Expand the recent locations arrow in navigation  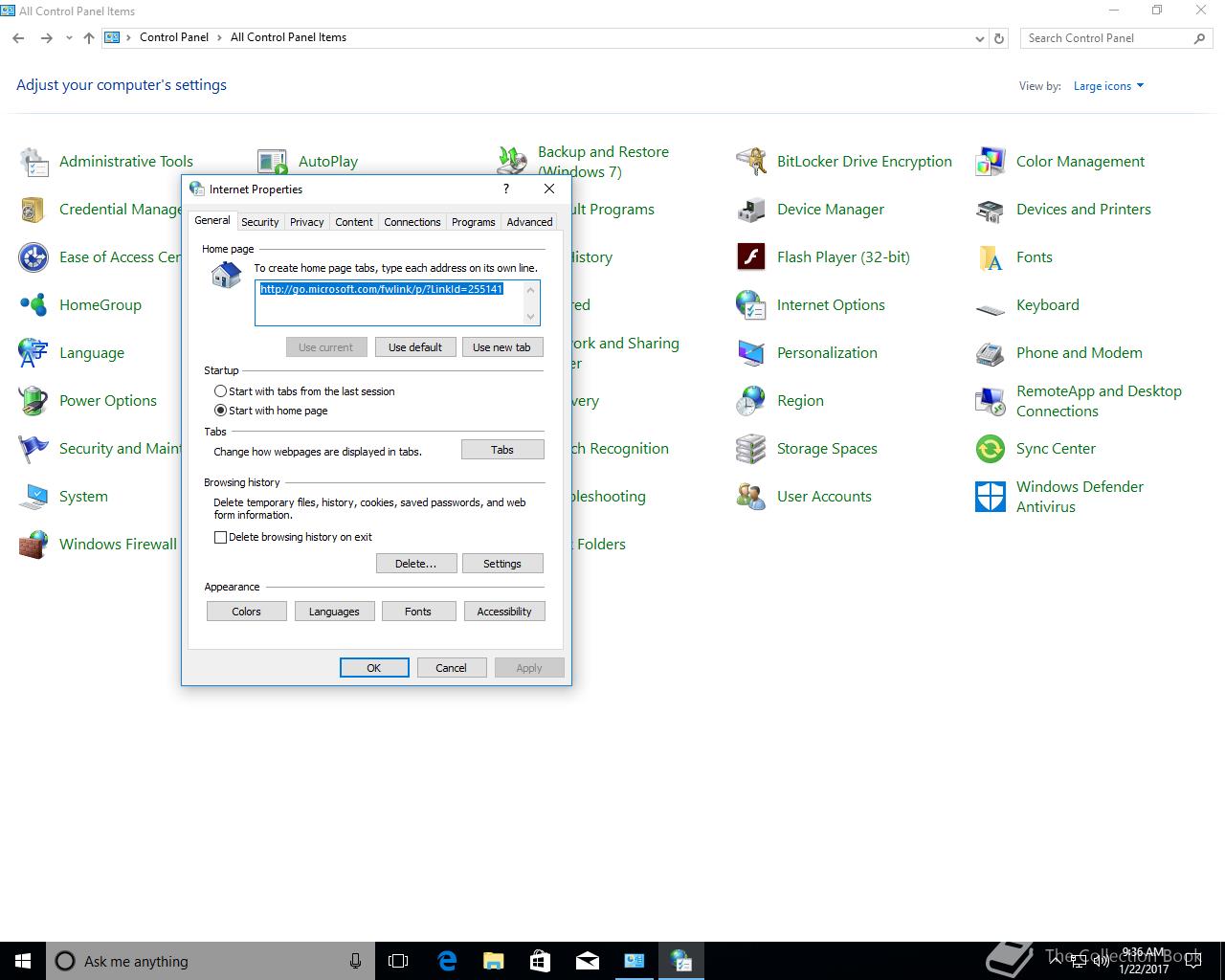pyautogui.click(x=69, y=38)
